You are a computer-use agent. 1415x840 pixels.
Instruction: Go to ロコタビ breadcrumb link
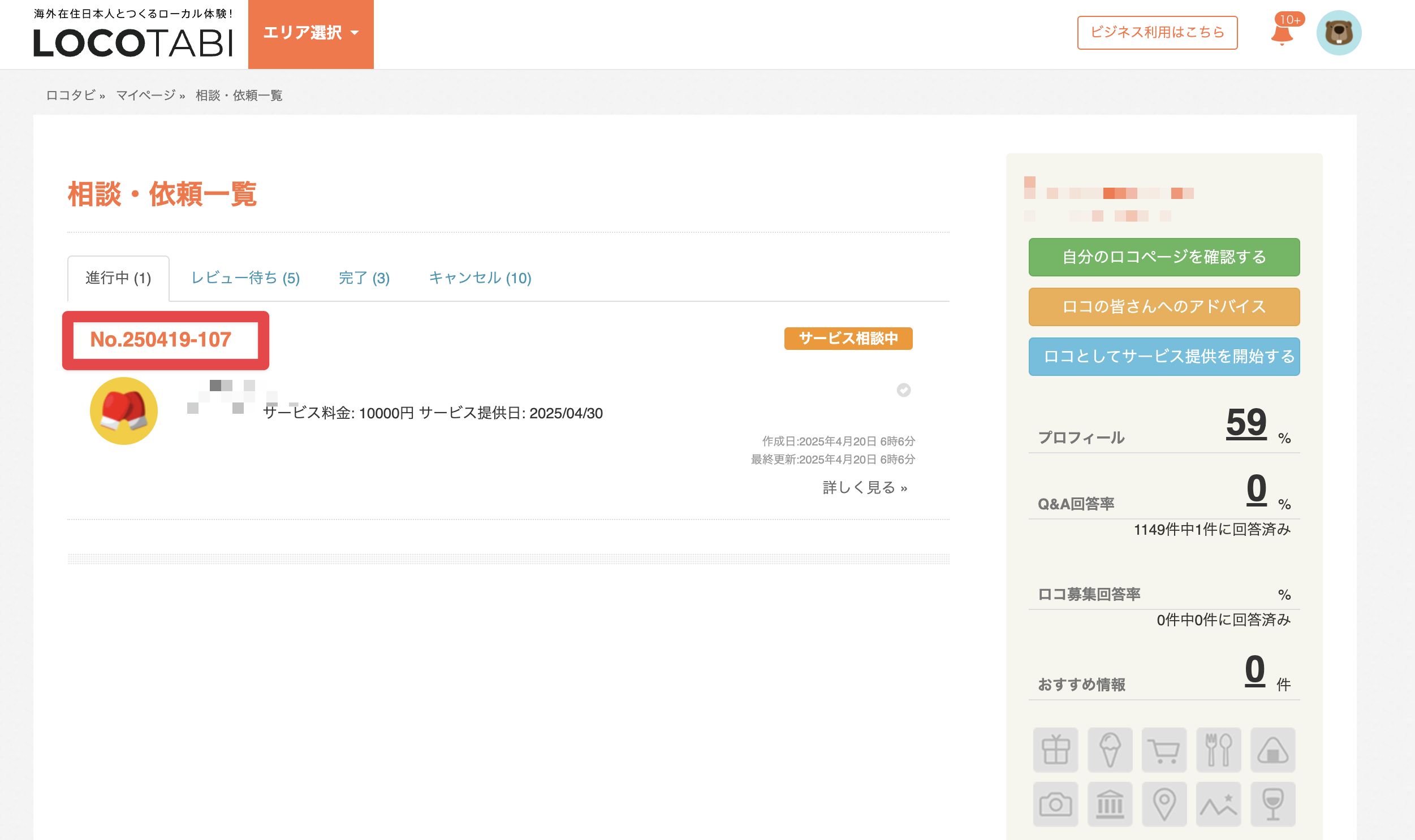(x=70, y=95)
